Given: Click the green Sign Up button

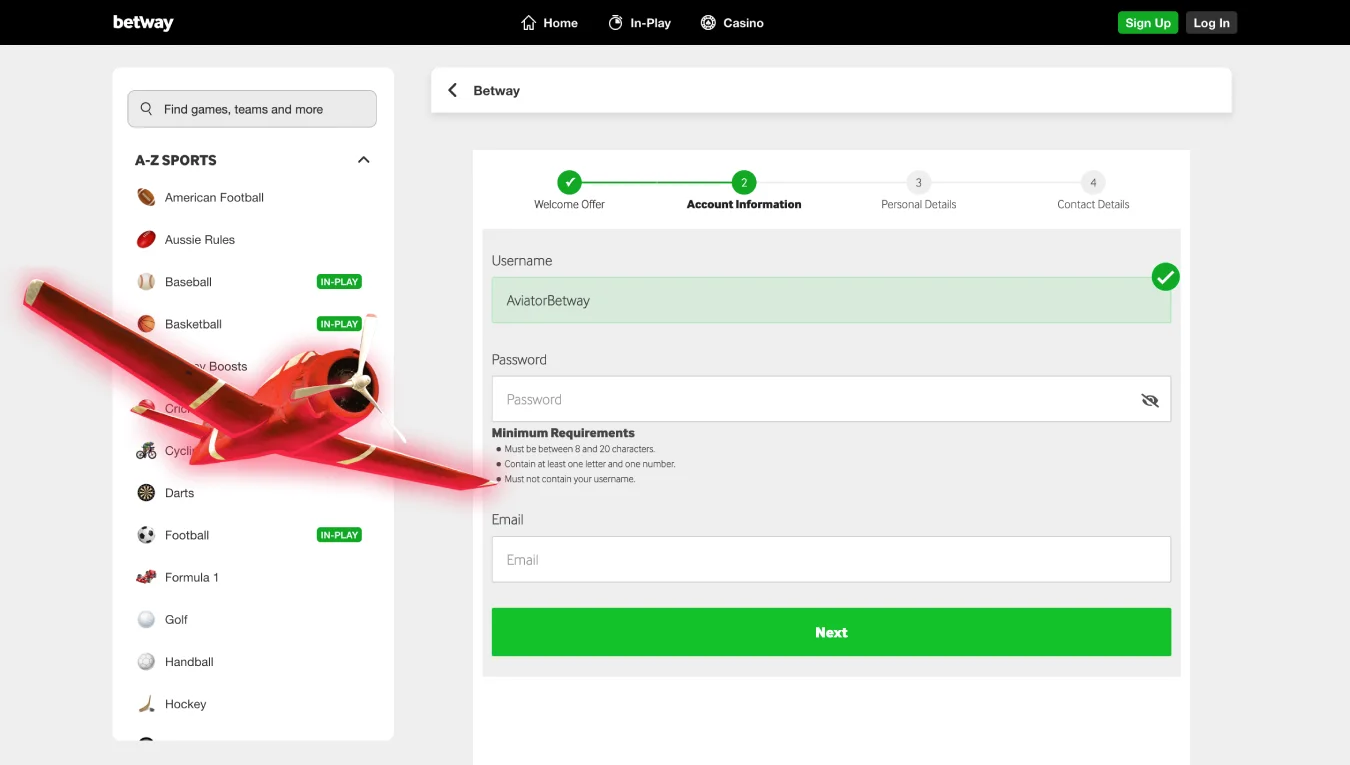Looking at the screenshot, I should 1147,23.
